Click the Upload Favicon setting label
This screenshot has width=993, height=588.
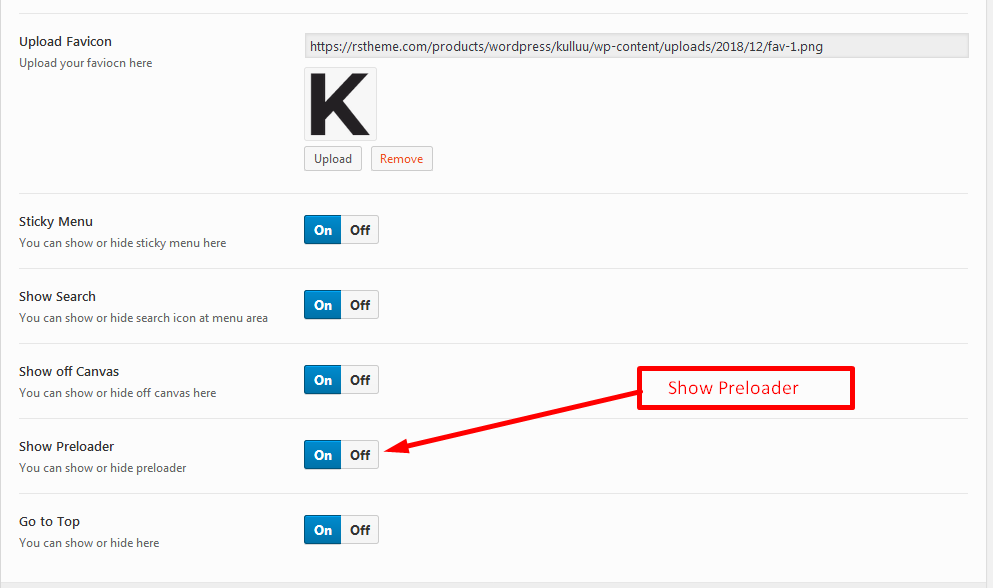point(65,42)
